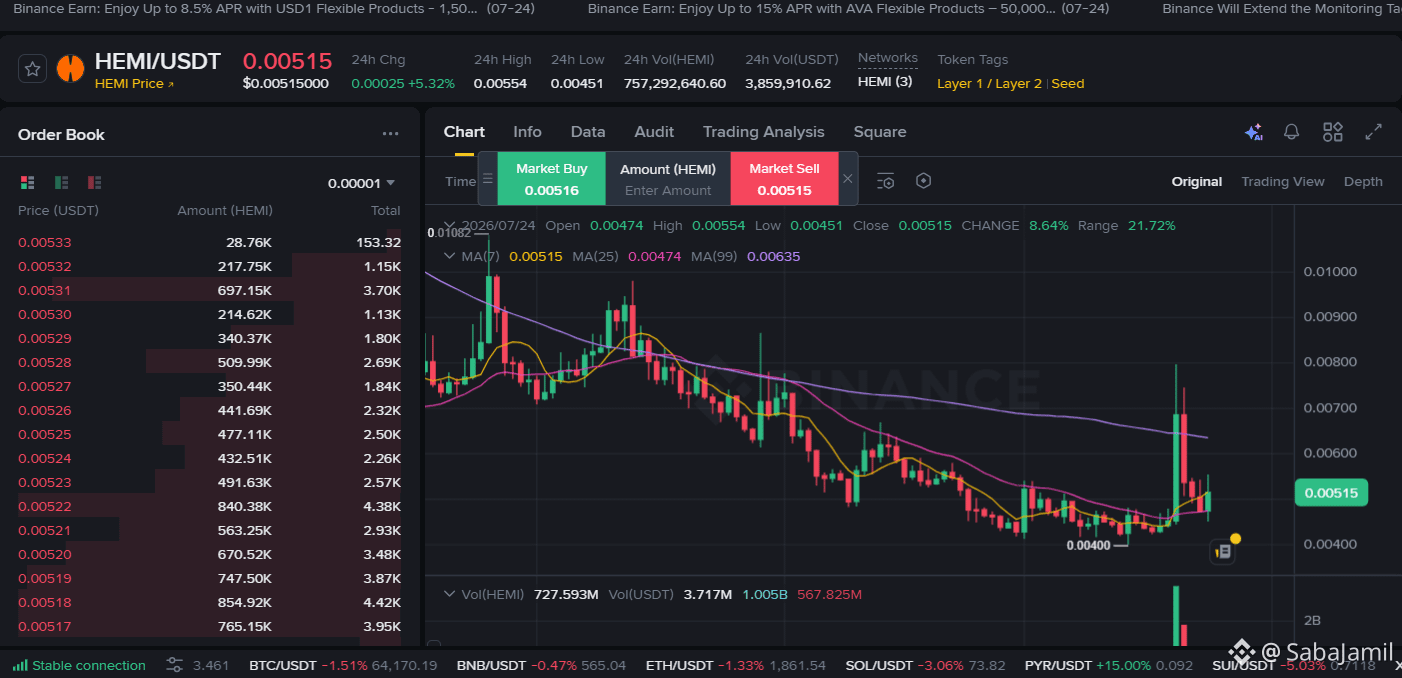This screenshot has height=678, width=1402.
Task: Focus the Amount (HEMI) input field
Action: [x=668, y=190]
